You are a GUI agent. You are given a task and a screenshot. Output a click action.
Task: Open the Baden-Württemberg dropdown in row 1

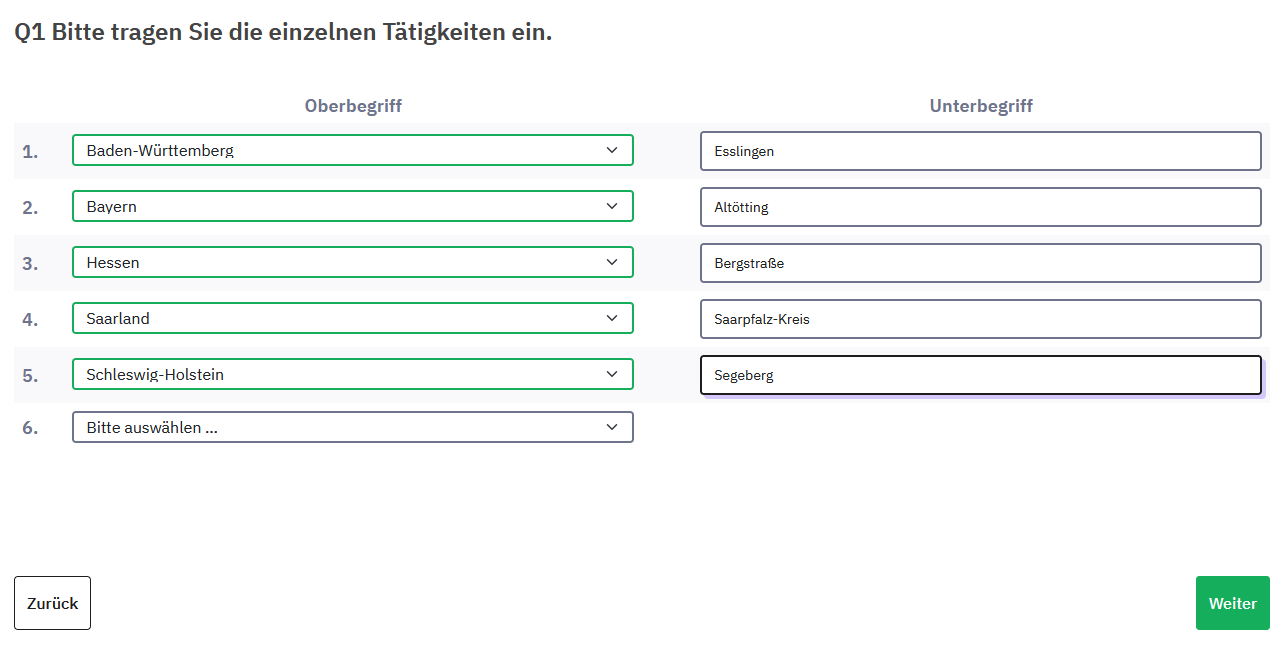tap(352, 150)
